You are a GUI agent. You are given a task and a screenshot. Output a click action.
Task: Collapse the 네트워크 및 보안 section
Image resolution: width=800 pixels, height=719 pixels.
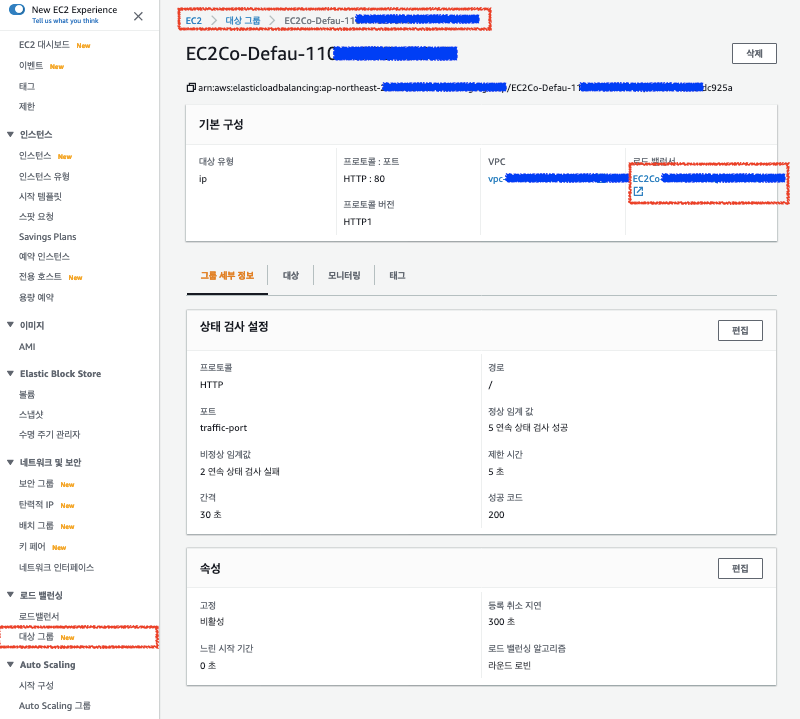coord(10,462)
